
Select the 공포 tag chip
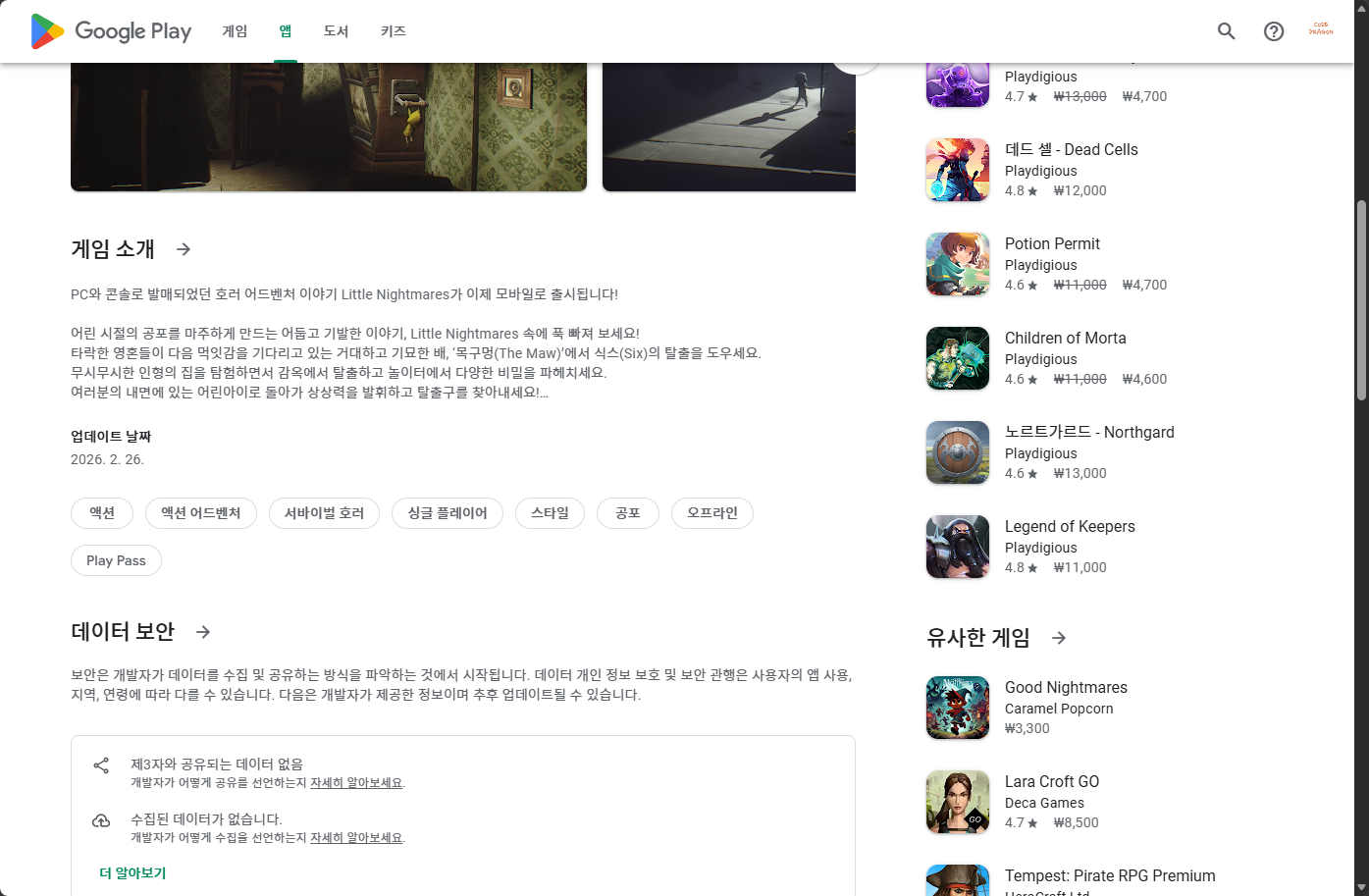click(628, 513)
